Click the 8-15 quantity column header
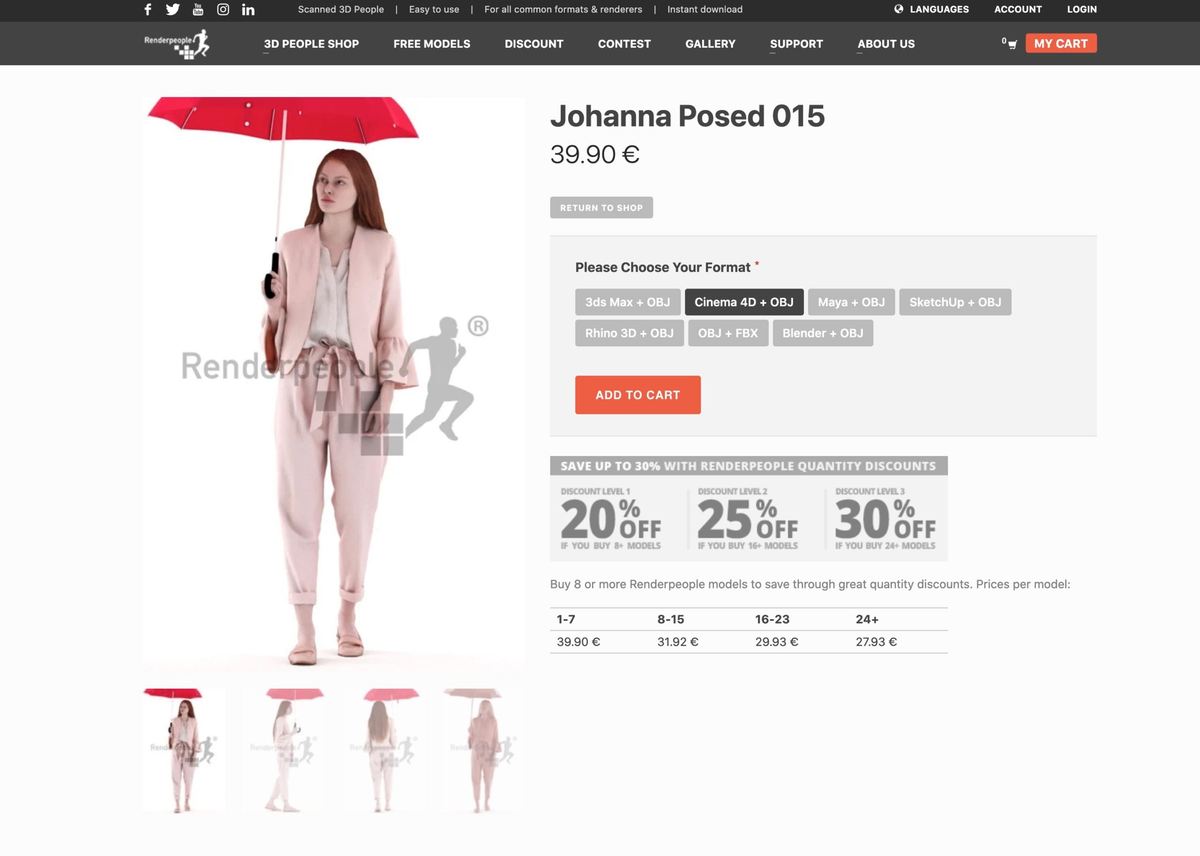 [671, 619]
